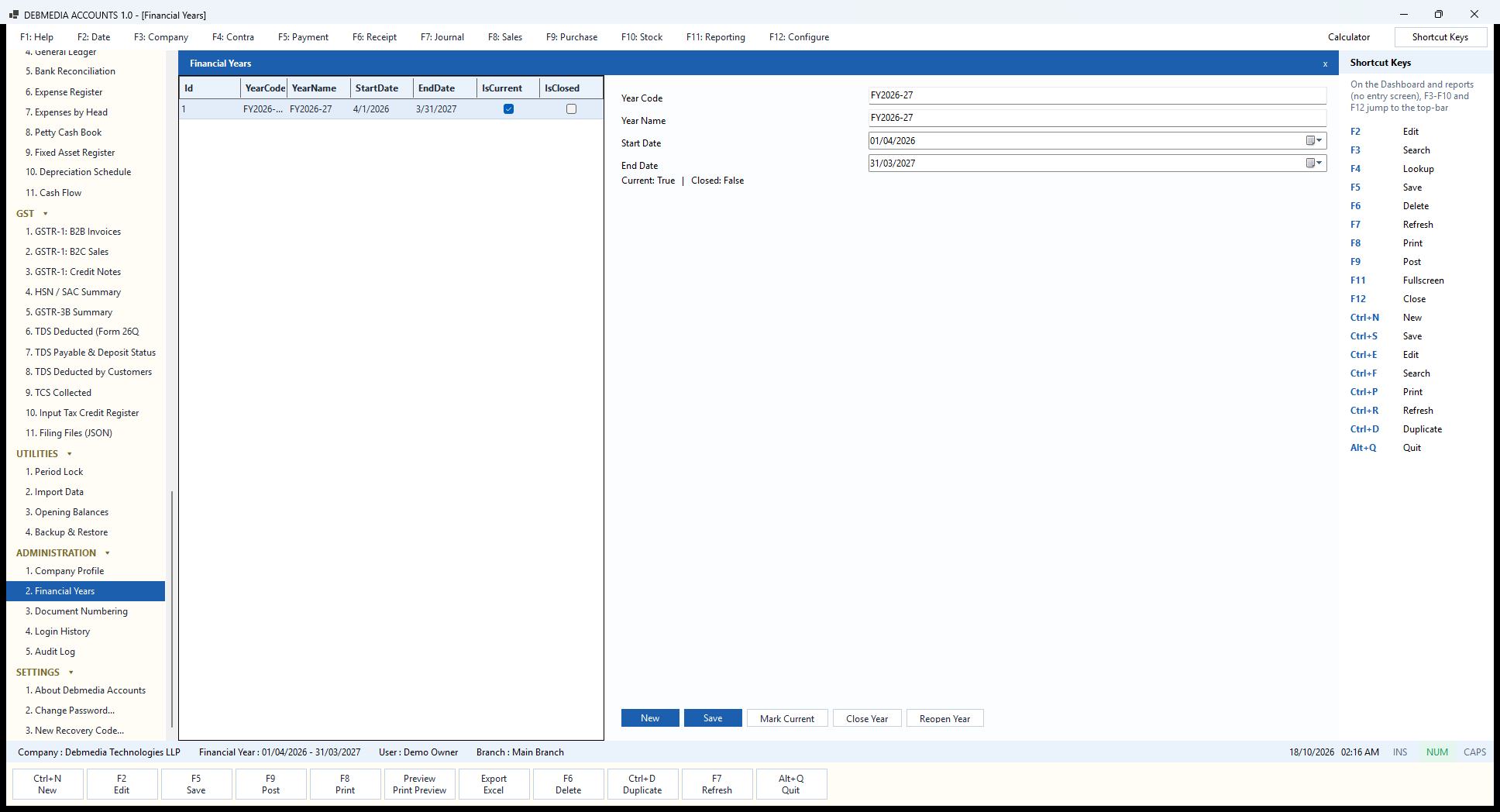Click the sidebar vertical scrollbar
The image size is (1500, 812).
171,609
